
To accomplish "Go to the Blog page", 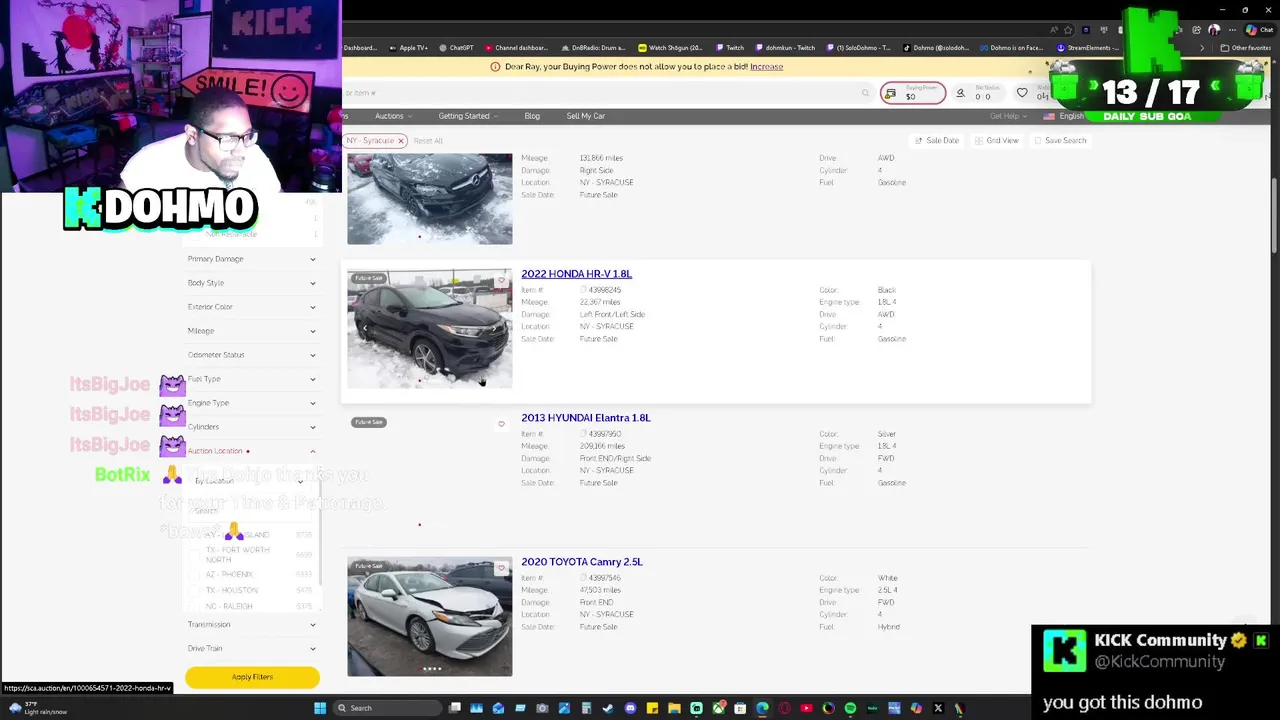I will pyautogui.click(x=532, y=116).
